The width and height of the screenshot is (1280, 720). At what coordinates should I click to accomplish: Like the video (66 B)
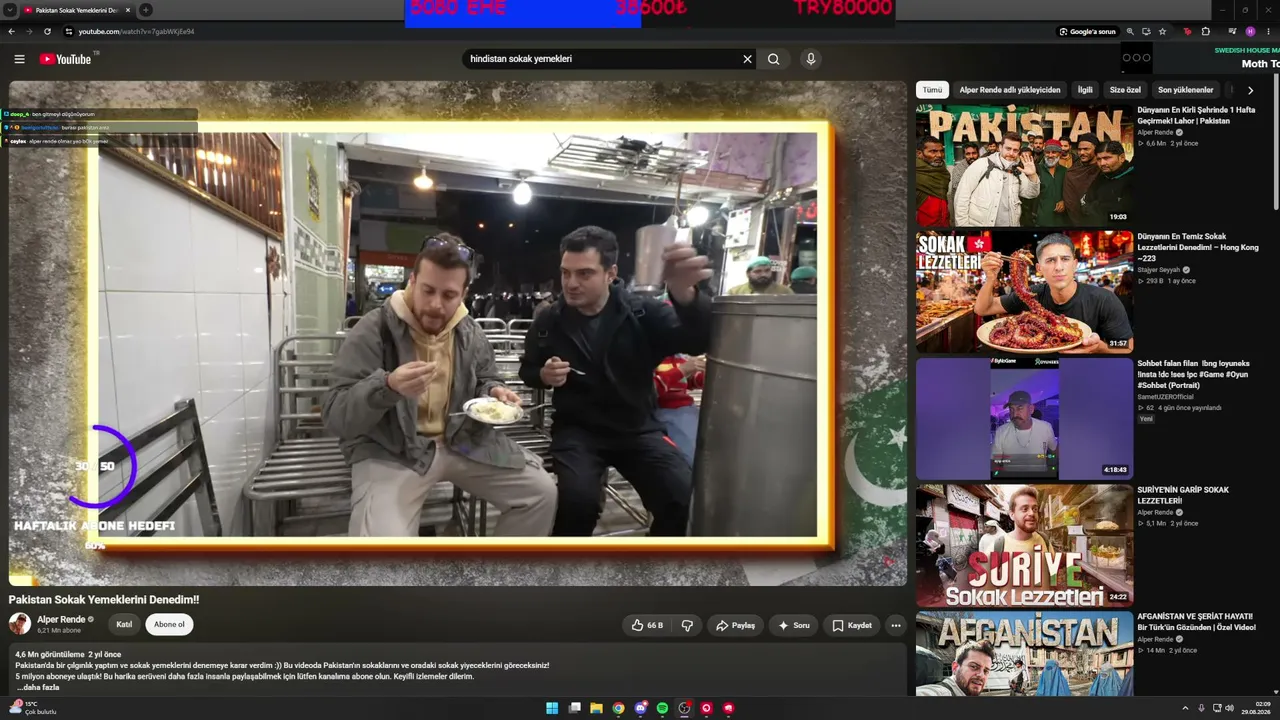[647, 626]
